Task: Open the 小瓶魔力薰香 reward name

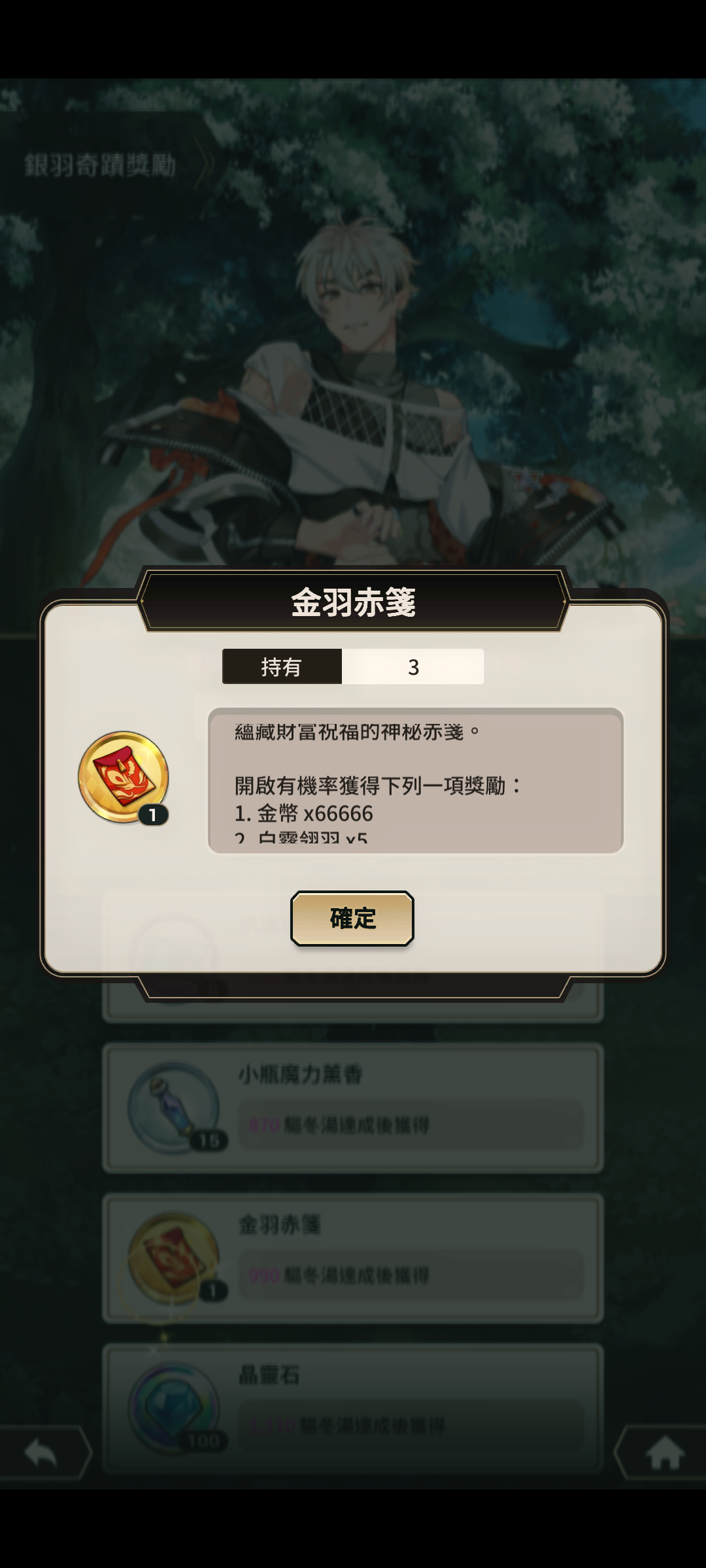Action: [300, 1074]
